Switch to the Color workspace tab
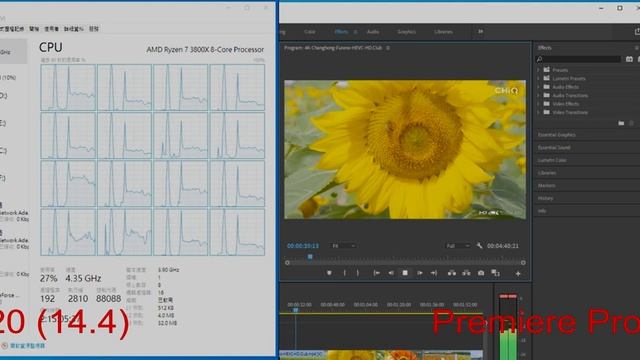Image resolution: width=640 pixels, height=360 pixels. point(309,31)
